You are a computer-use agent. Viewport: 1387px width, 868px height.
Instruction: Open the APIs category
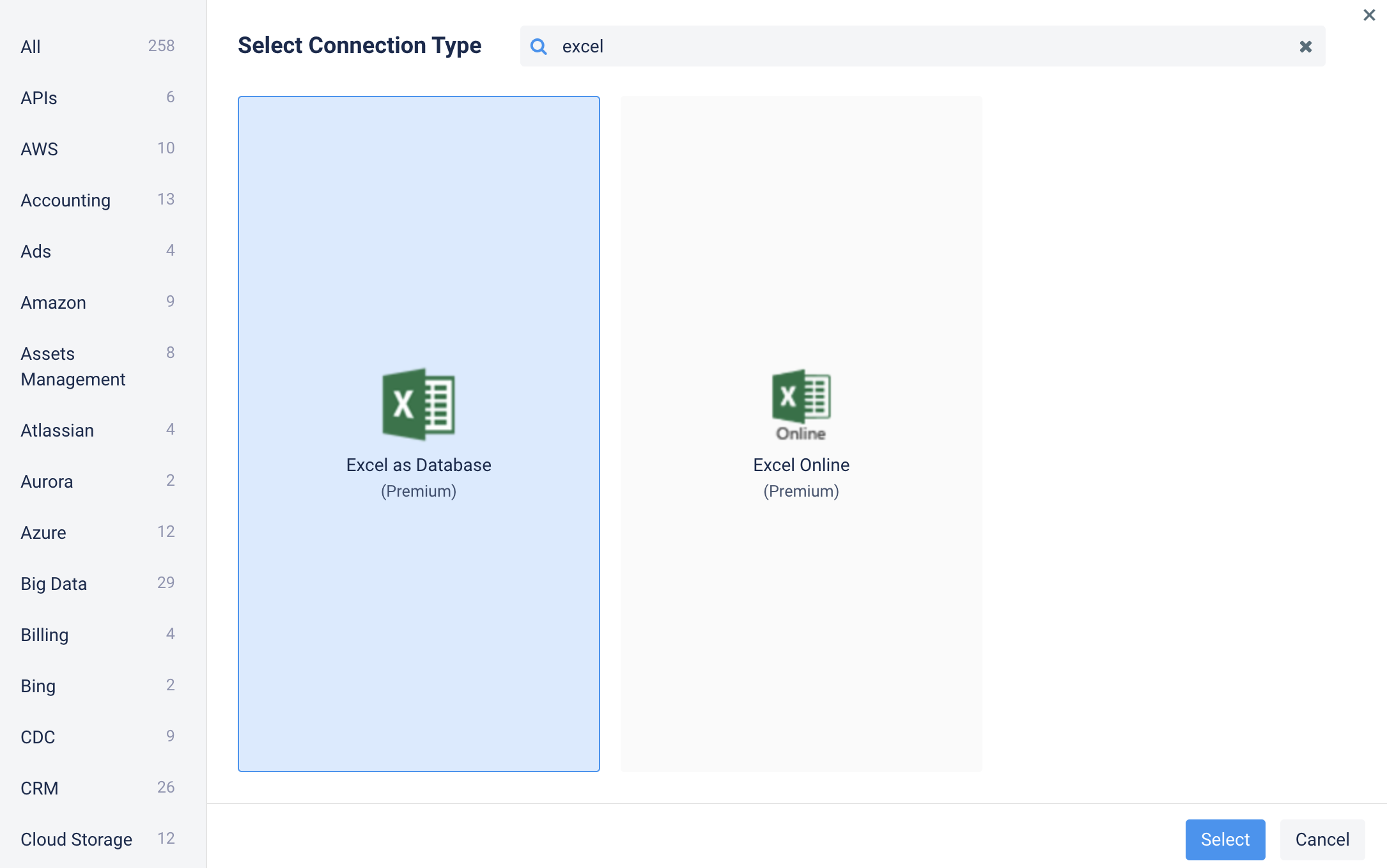pyautogui.click(x=98, y=98)
